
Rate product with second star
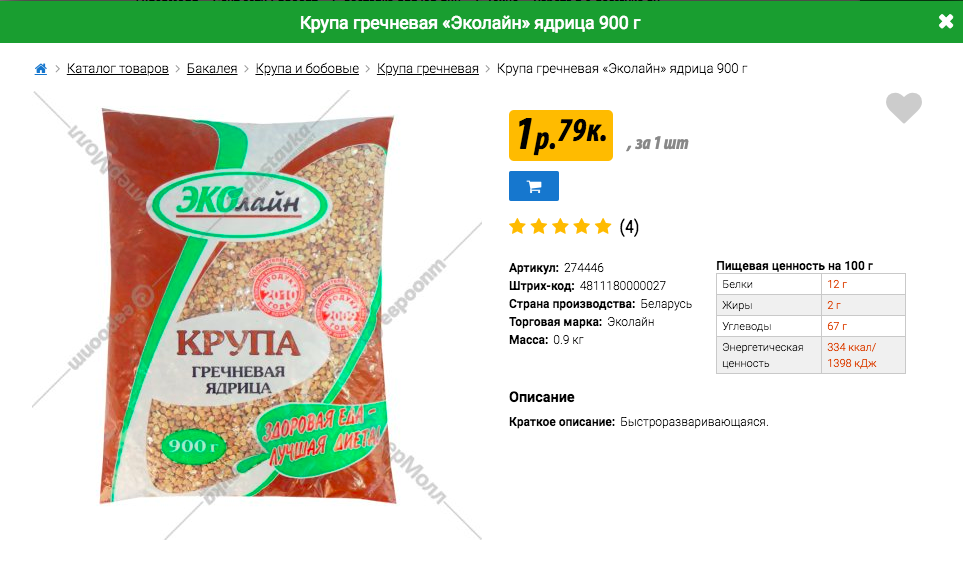[539, 227]
